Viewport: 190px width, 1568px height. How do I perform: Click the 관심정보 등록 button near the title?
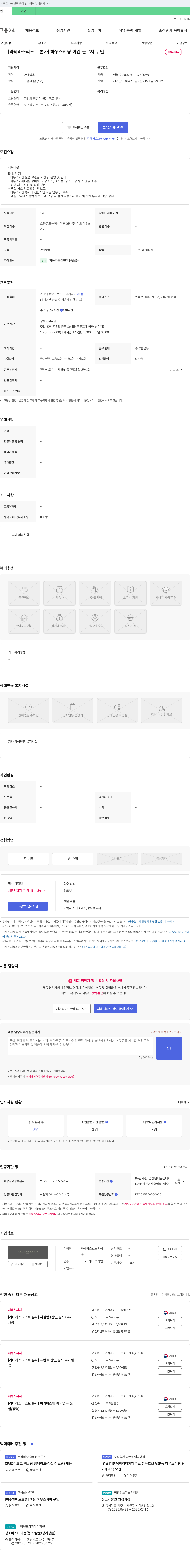(x=78, y=128)
